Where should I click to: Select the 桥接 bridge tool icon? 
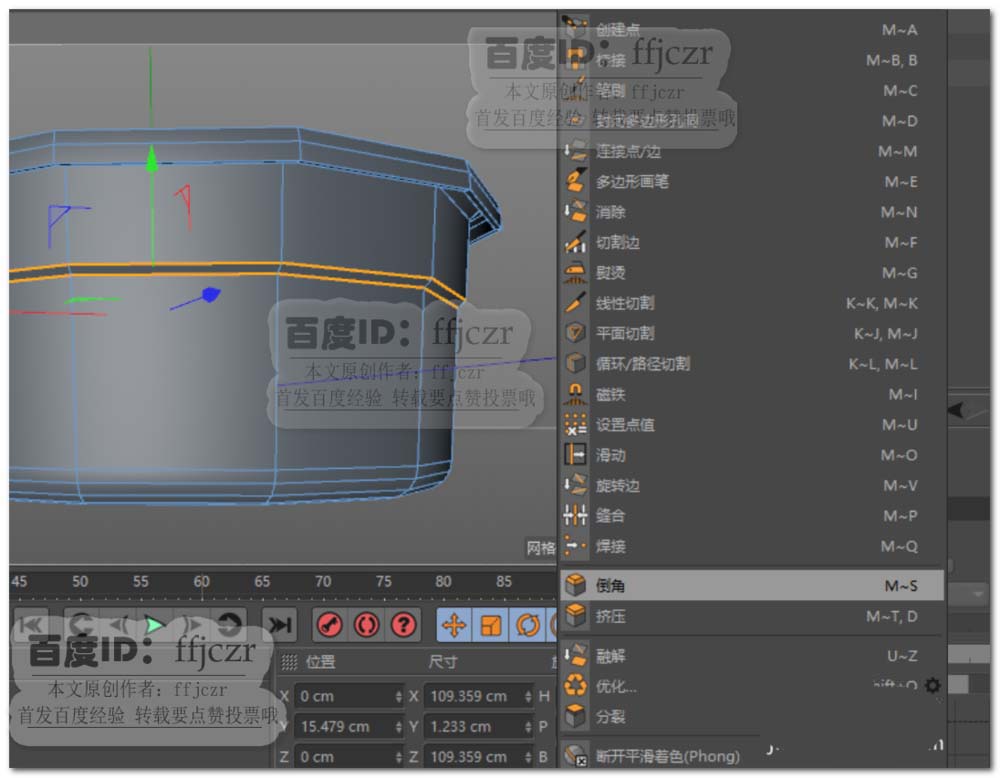(x=575, y=59)
